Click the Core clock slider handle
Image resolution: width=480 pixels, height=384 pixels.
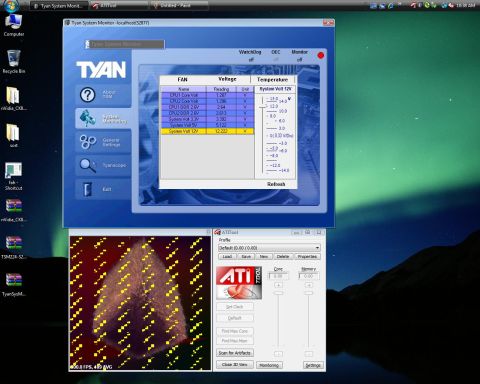(278, 293)
